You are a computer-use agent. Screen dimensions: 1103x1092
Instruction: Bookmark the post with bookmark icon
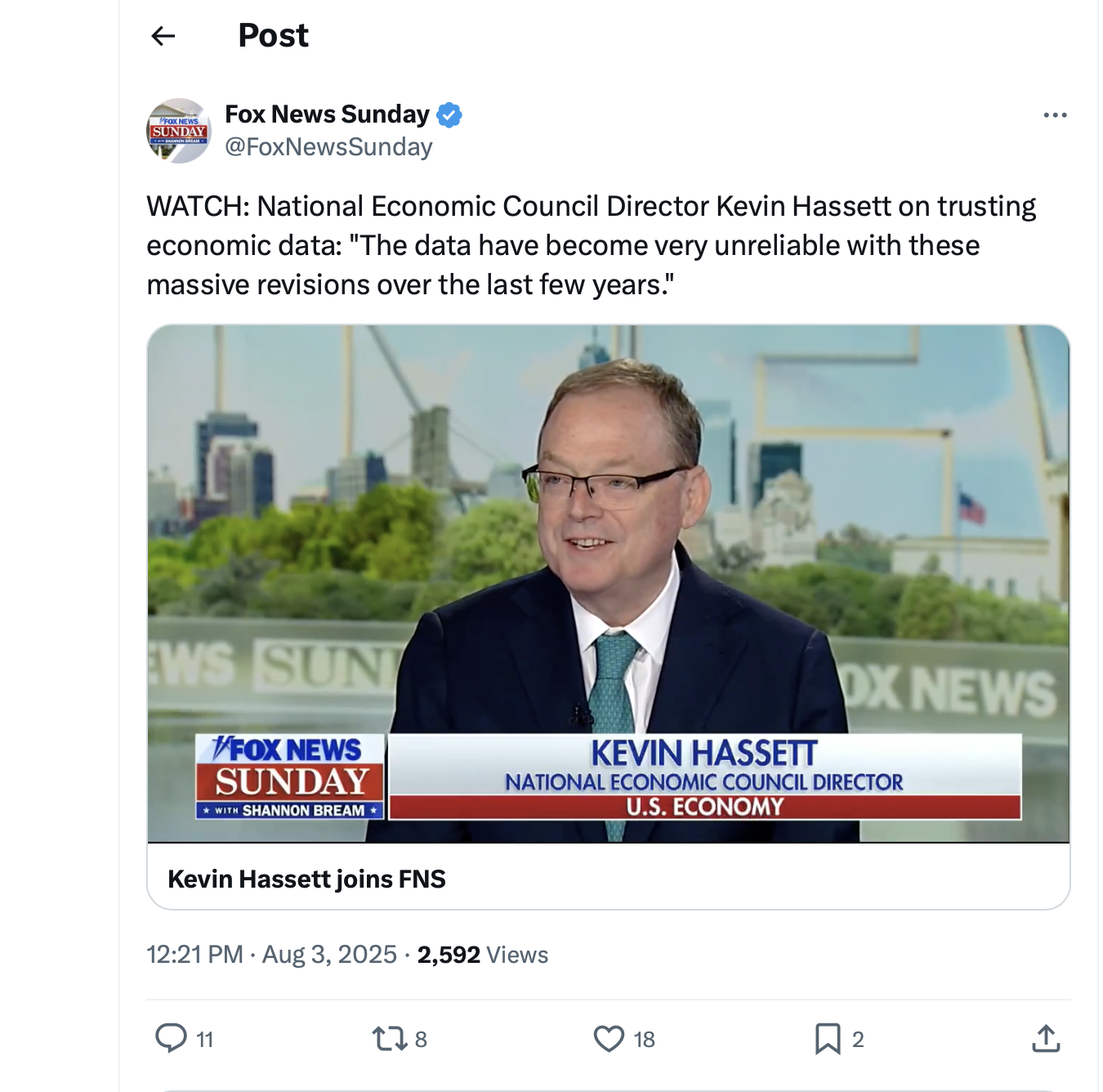pos(828,1038)
